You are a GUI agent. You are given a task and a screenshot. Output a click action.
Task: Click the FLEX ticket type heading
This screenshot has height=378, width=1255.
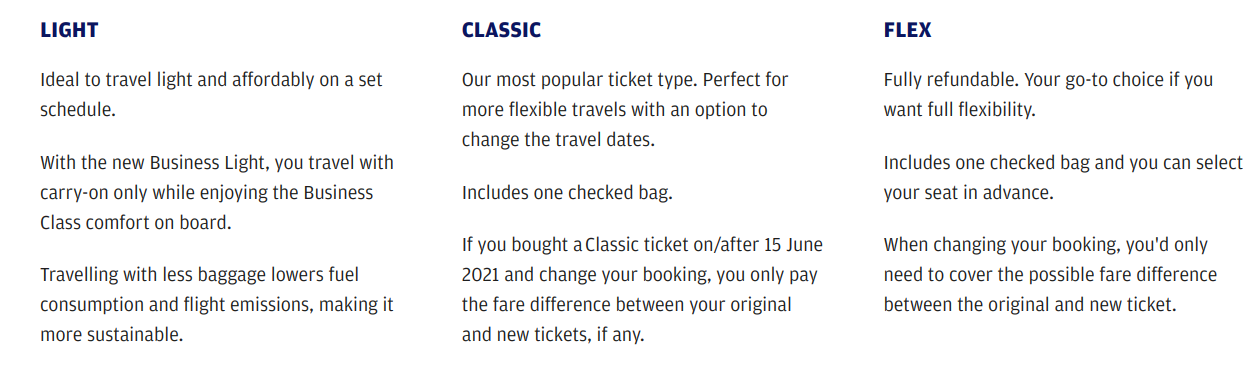(x=907, y=30)
